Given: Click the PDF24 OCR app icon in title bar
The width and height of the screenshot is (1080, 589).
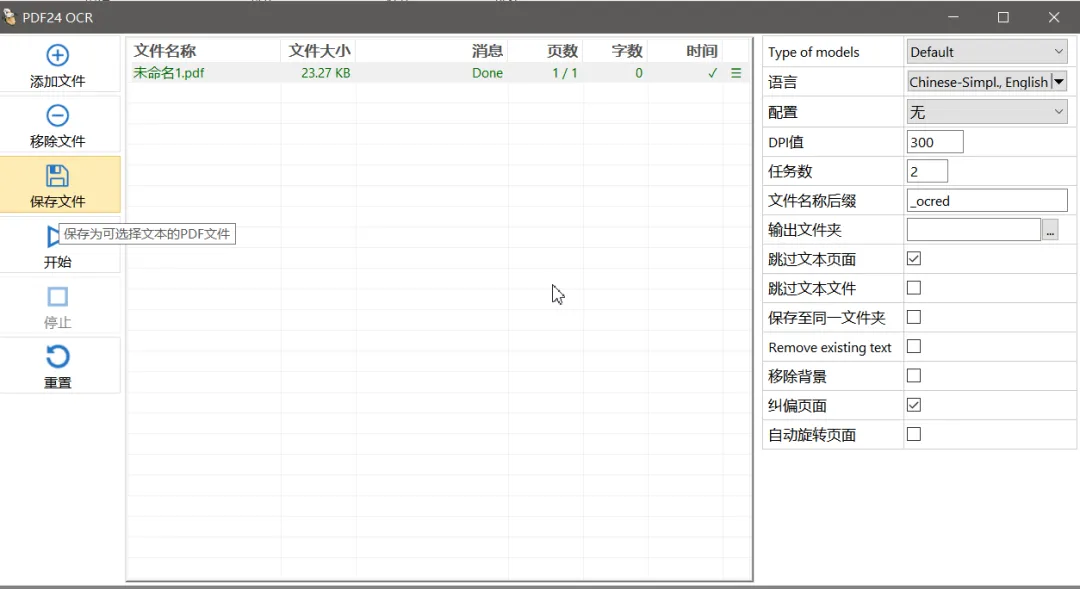Looking at the screenshot, I should click(9, 17).
